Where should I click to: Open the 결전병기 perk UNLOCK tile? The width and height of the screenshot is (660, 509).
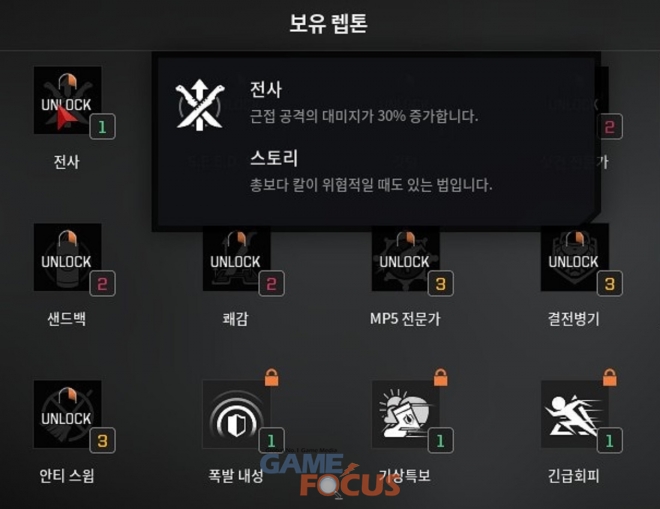[x=575, y=257]
